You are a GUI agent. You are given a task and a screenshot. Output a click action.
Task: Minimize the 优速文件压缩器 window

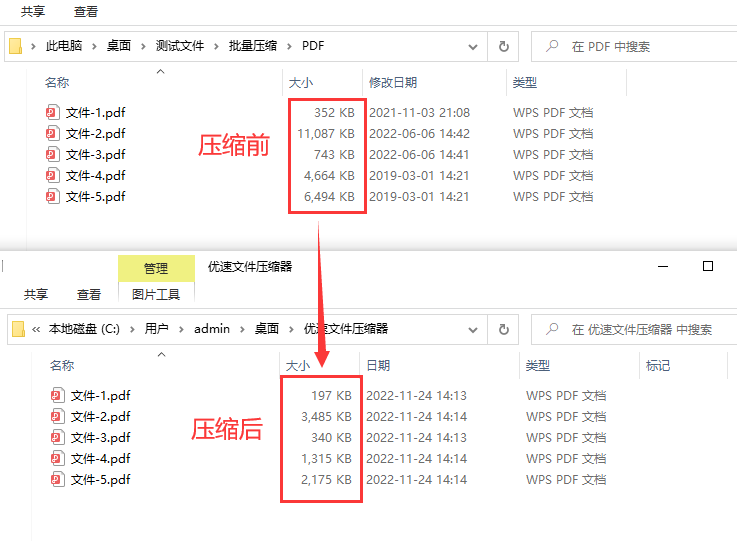(x=663, y=267)
